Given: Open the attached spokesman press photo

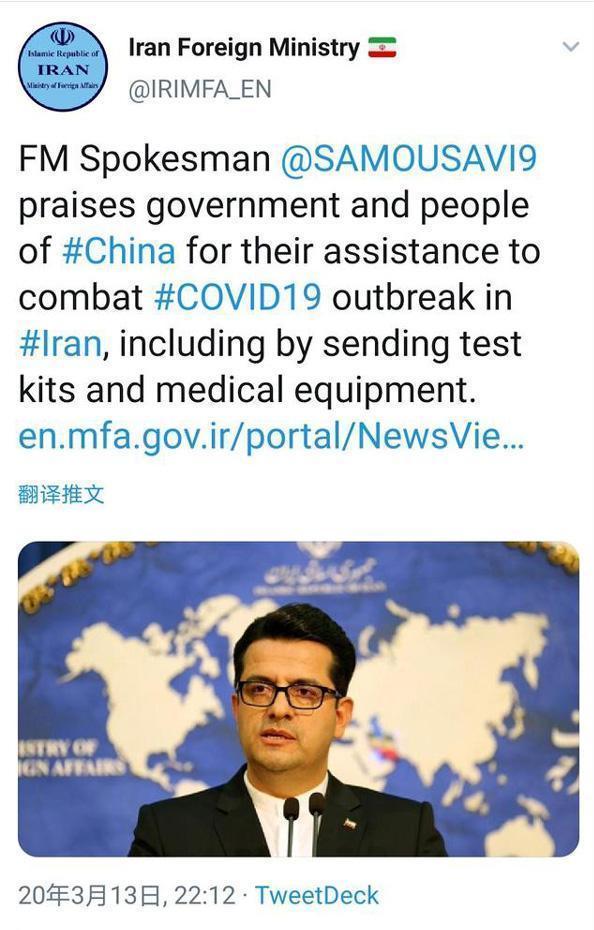Looking at the screenshot, I should coord(298,699).
